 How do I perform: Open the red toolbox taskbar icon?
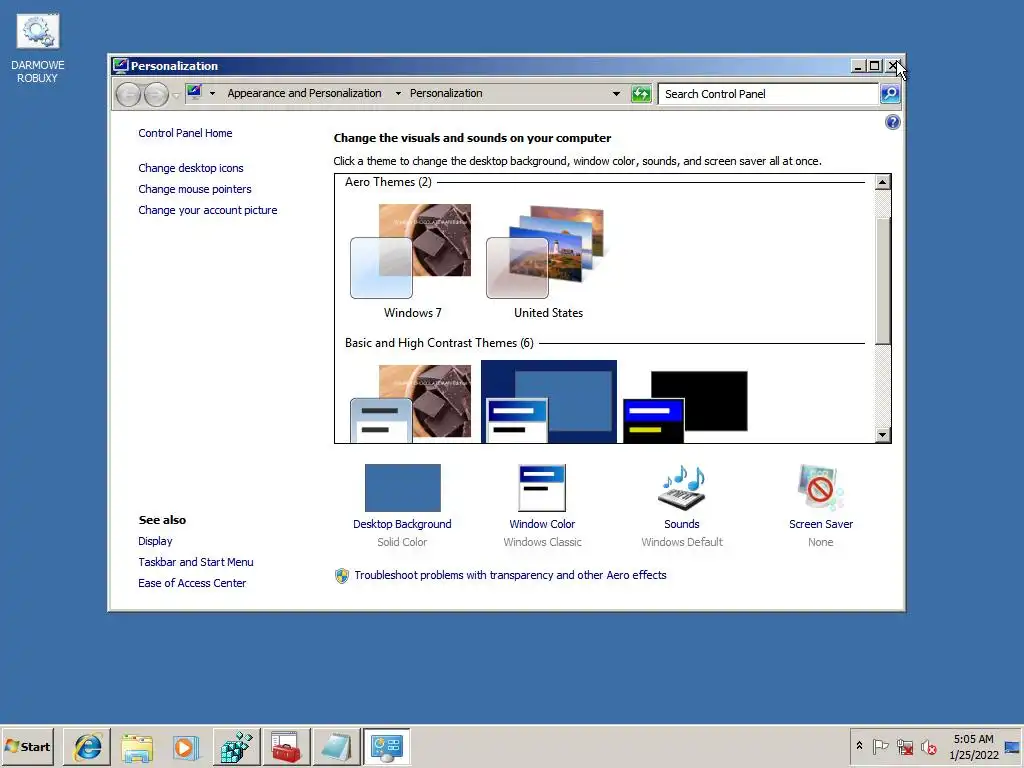(x=285, y=746)
